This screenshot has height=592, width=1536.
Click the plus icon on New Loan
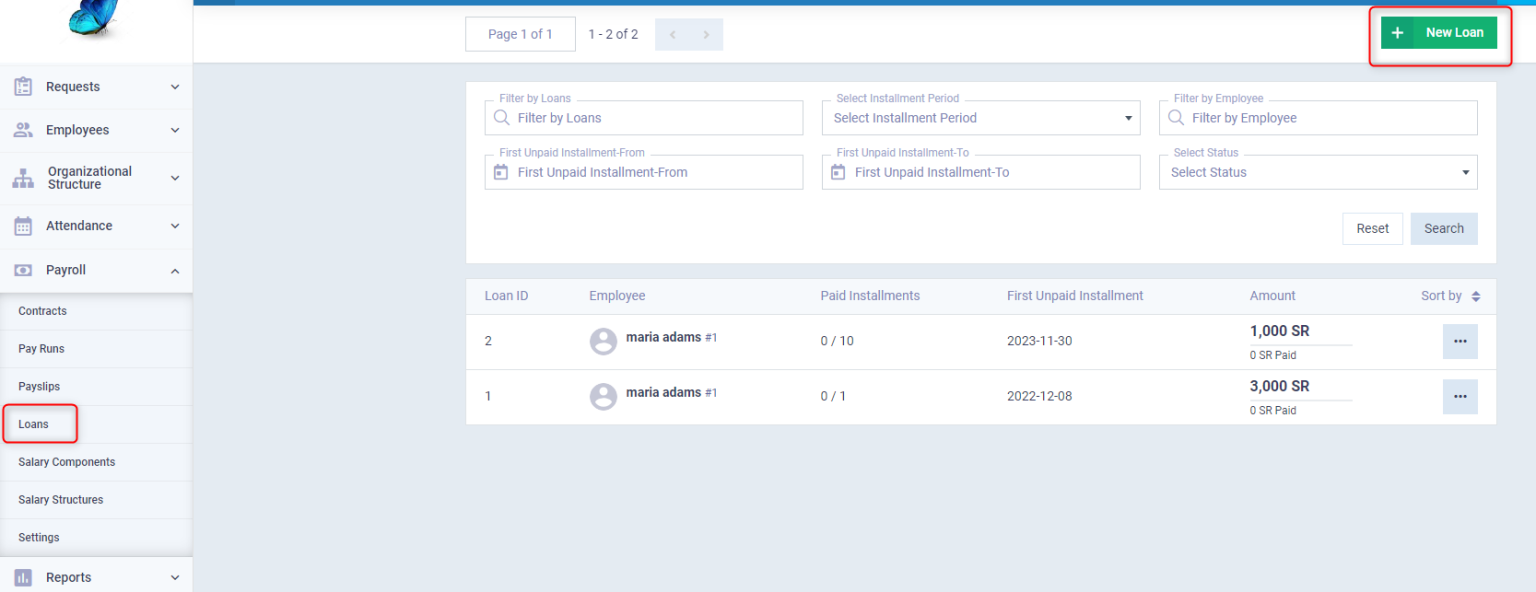1397,33
